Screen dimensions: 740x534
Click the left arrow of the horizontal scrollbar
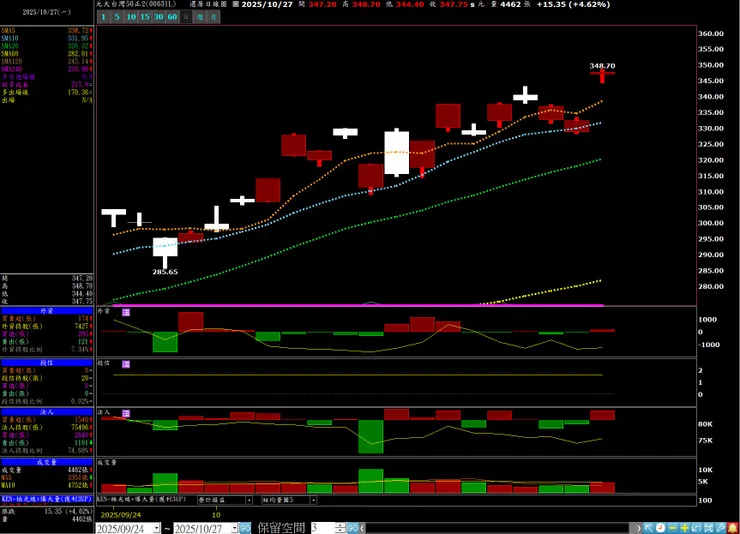(362, 528)
